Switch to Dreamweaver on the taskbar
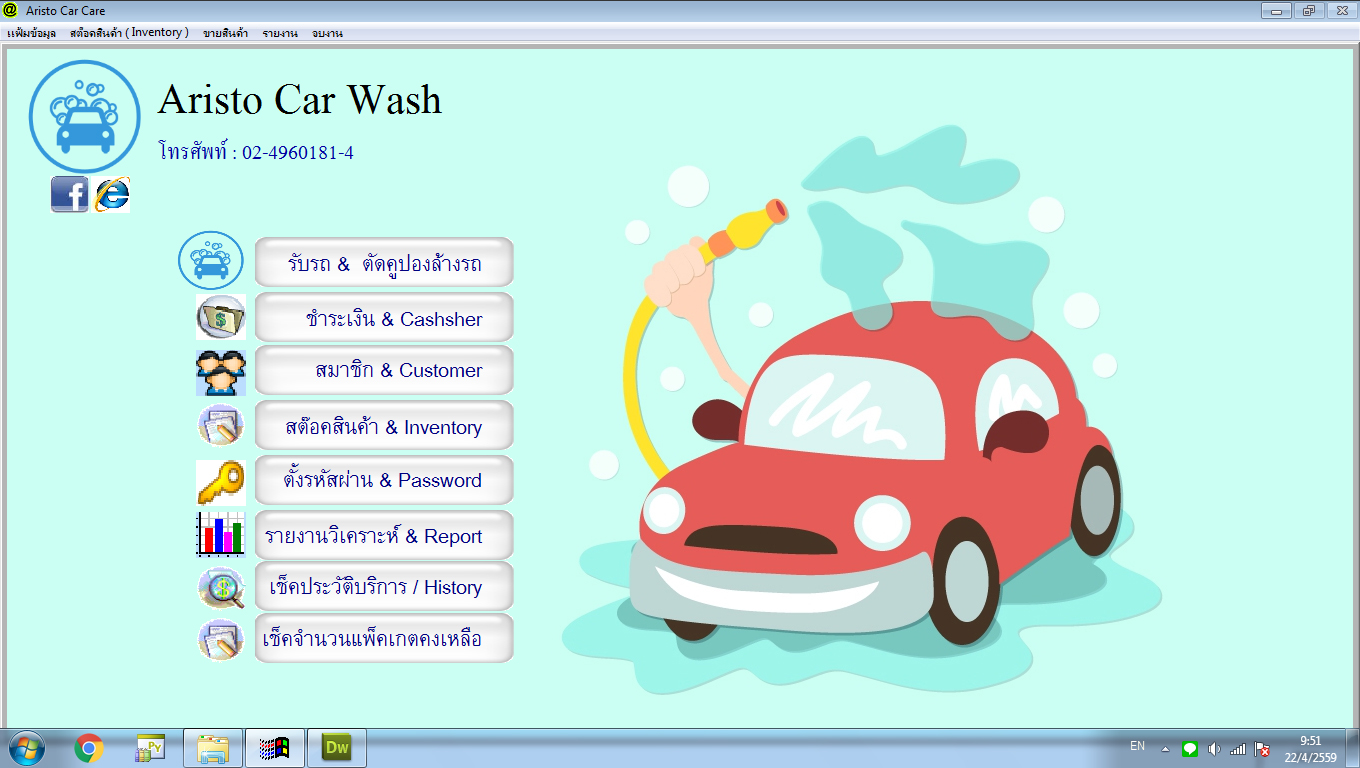The image size is (1360, 768). (337, 748)
